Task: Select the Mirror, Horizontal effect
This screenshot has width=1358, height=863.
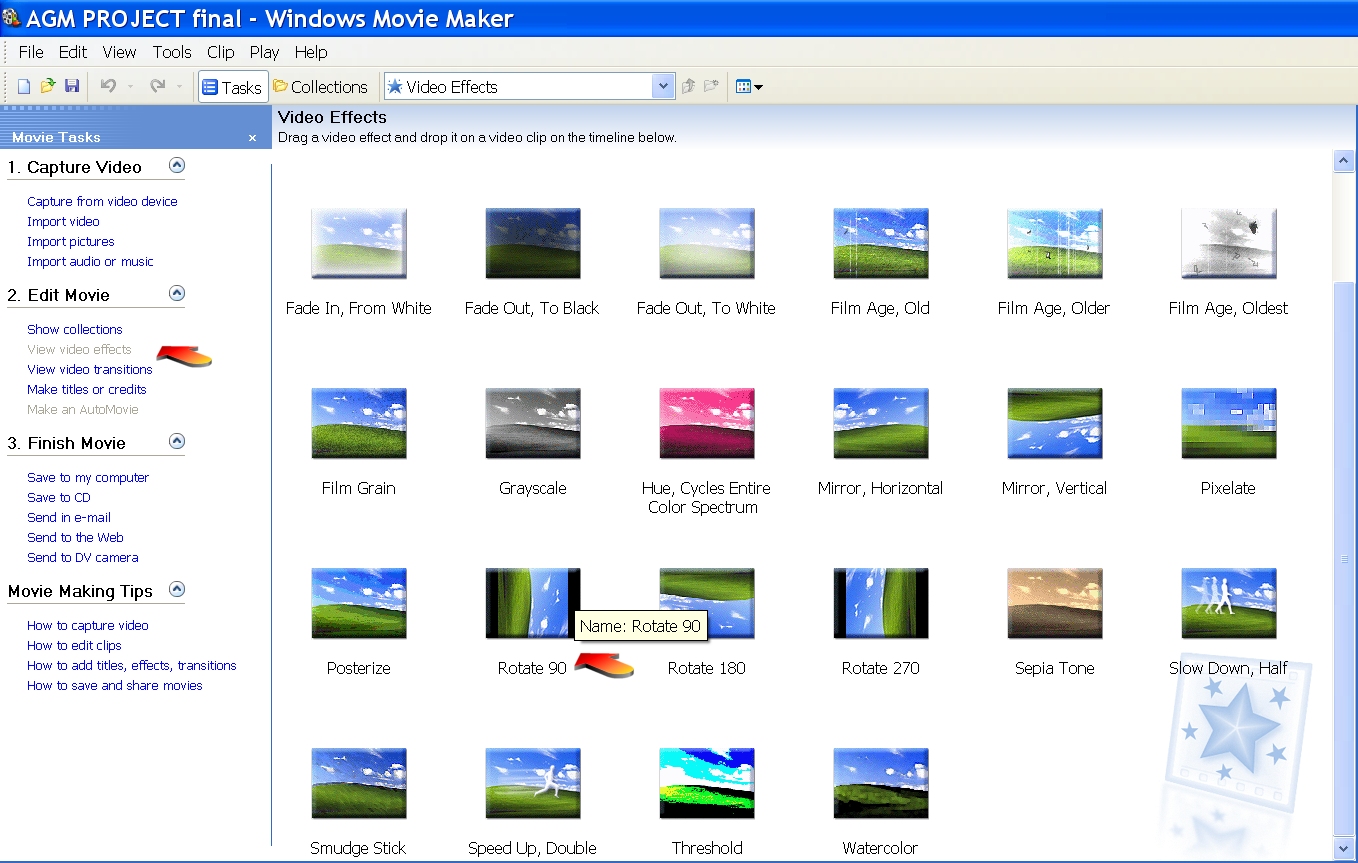Action: (881, 423)
